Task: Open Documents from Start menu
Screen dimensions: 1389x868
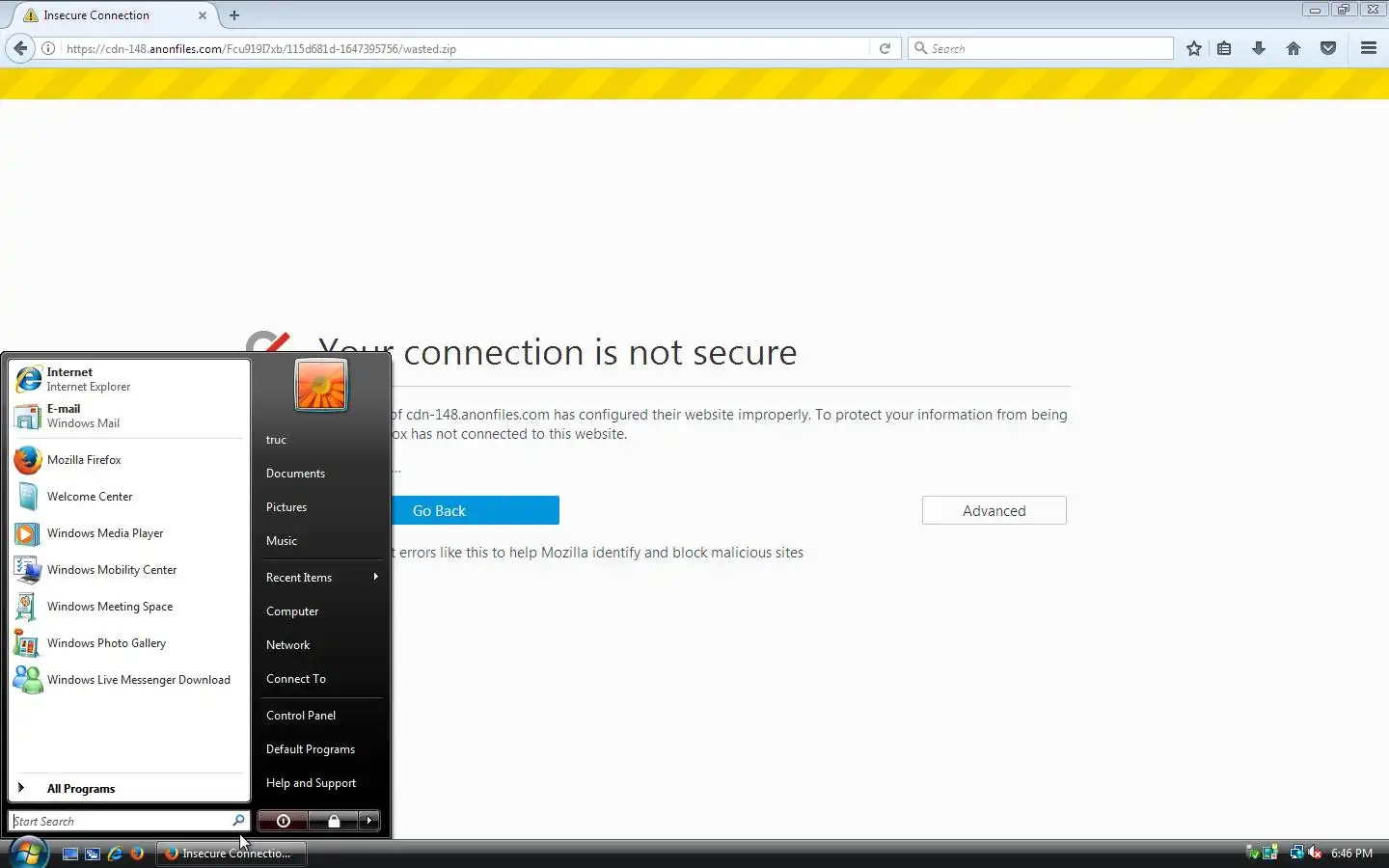Action: (x=320, y=474)
